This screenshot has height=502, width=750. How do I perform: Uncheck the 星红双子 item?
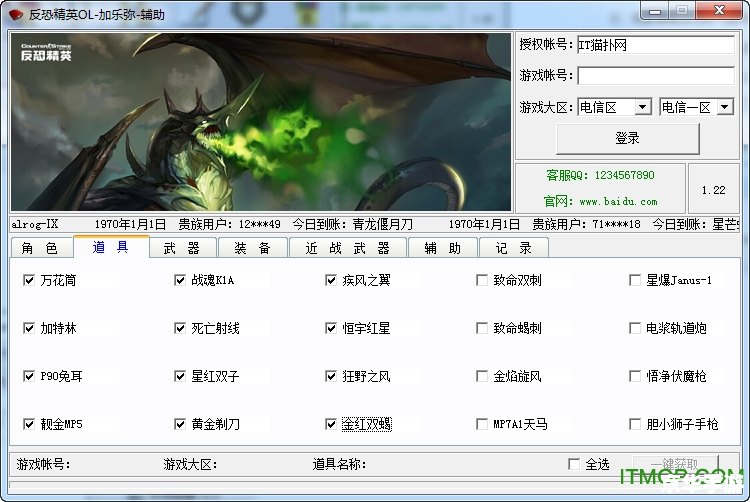[x=180, y=376]
